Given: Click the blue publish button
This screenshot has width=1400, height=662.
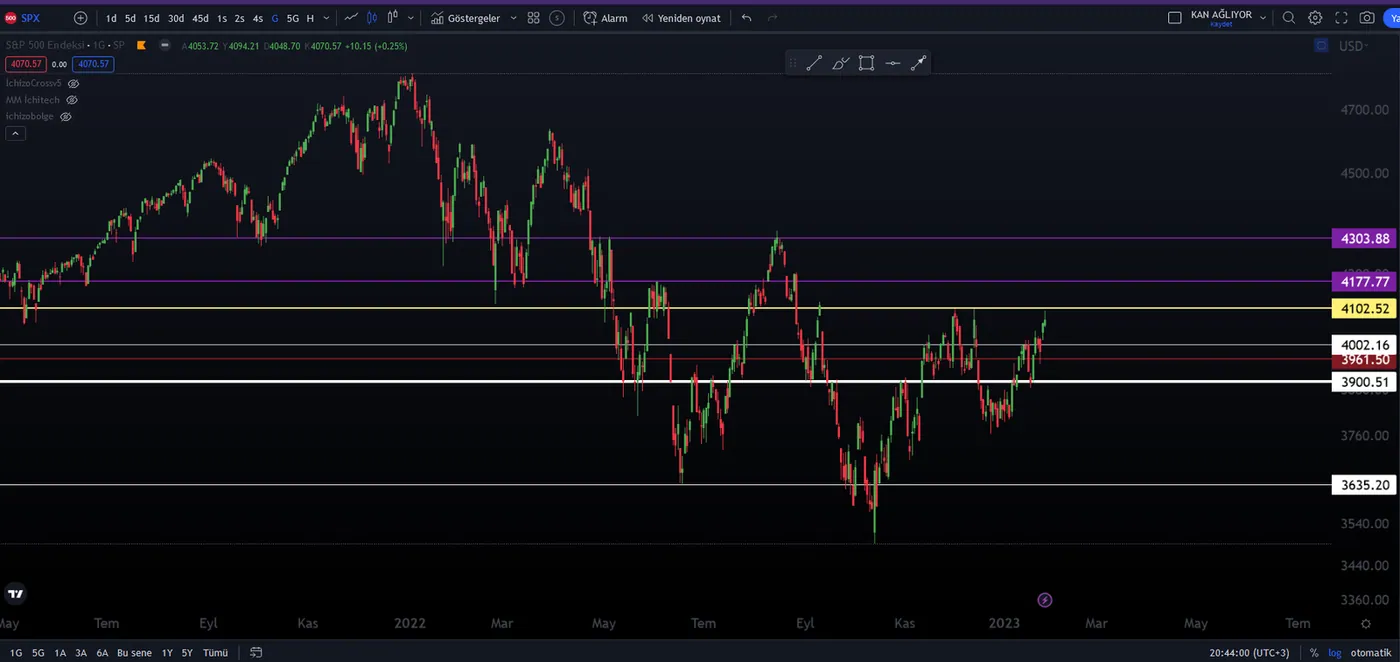Looking at the screenshot, I should pyautogui.click(x=1392, y=18).
